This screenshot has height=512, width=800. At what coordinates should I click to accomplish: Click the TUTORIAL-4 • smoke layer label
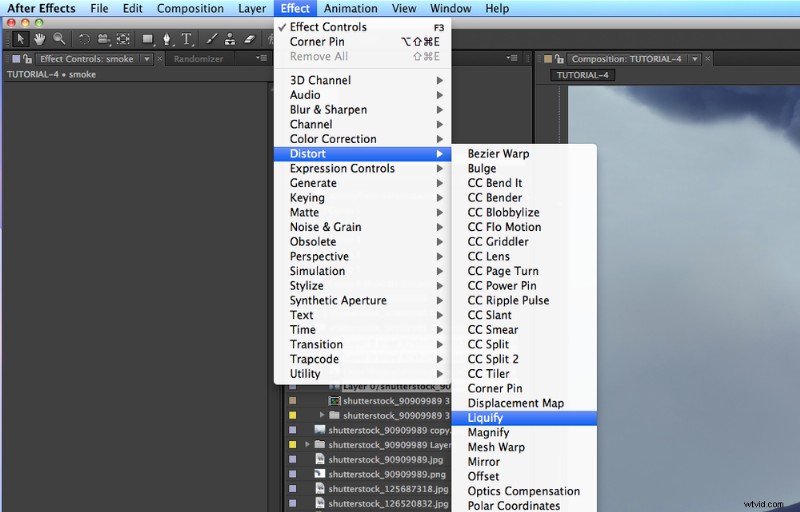pos(51,74)
